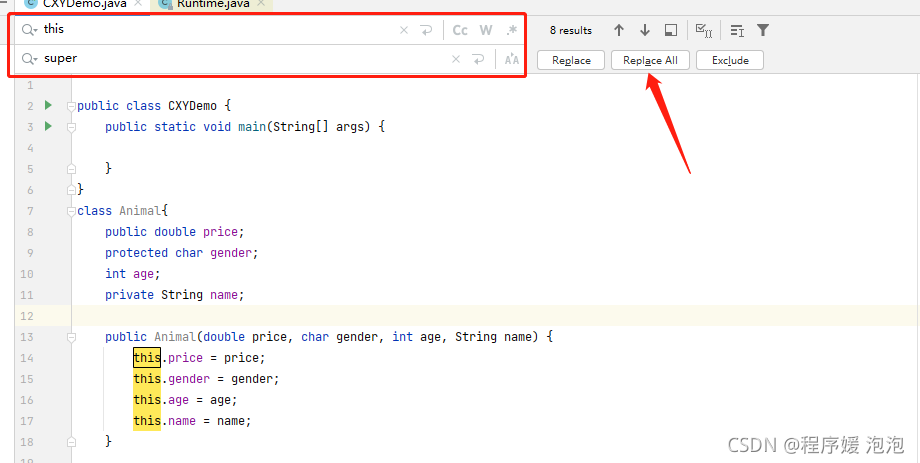Switch to the CXYDemo.java tab
The width and height of the screenshot is (920, 463).
coord(83,4)
